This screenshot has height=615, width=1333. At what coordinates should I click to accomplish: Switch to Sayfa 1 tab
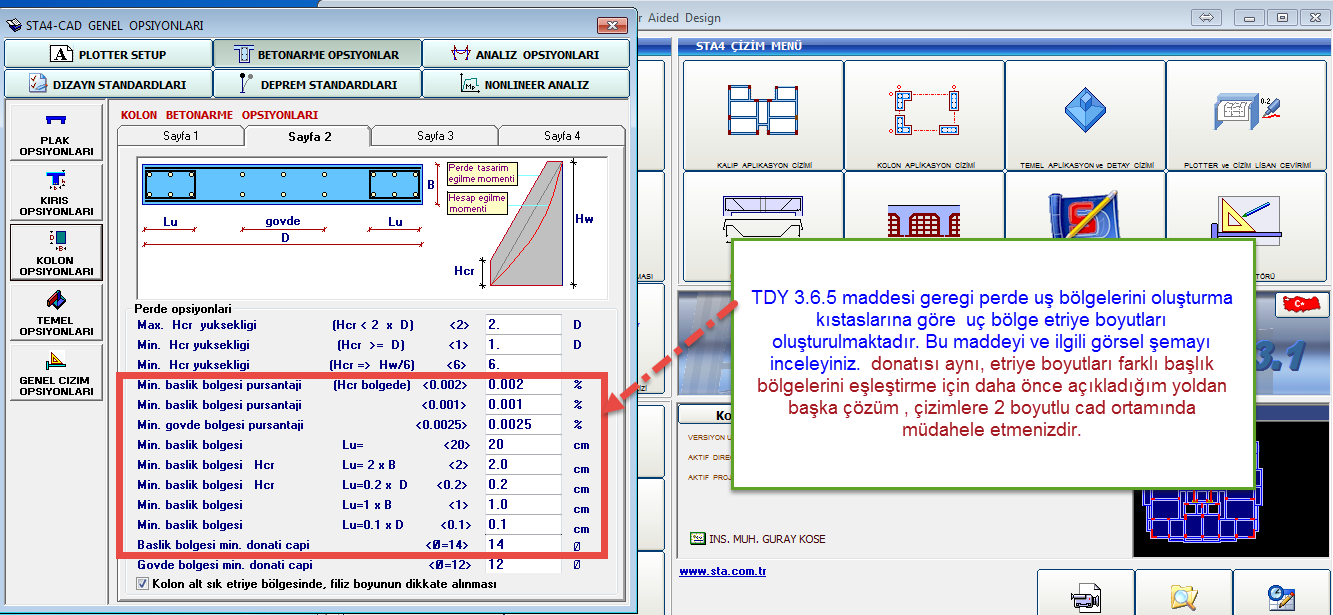pyautogui.click(x=181, y=136)
